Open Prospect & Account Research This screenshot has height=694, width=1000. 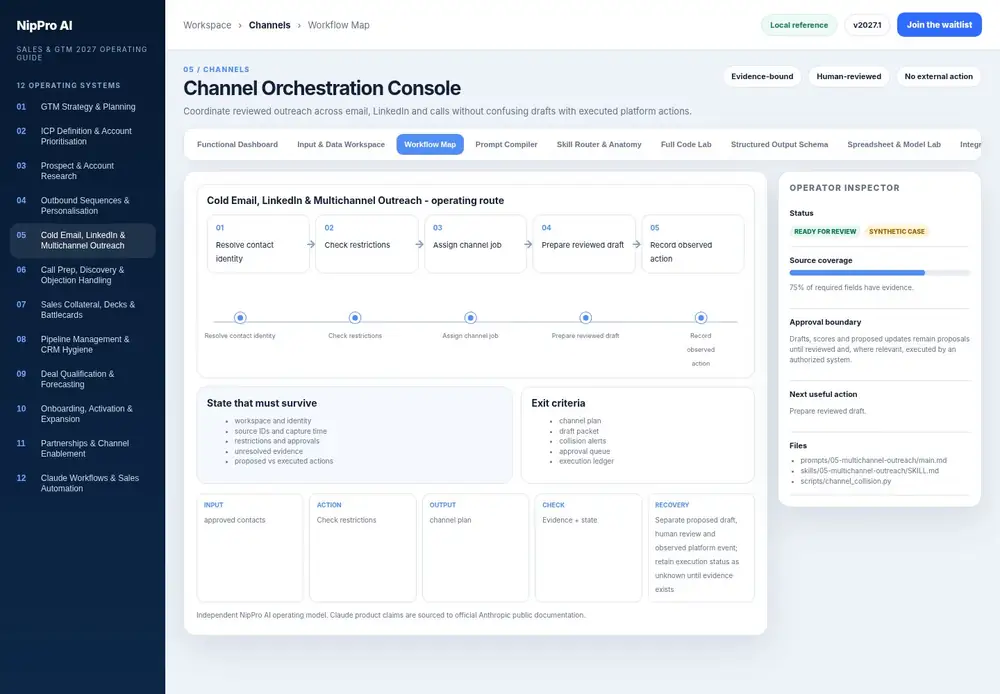pyautogui.click(x=82, y=171)
